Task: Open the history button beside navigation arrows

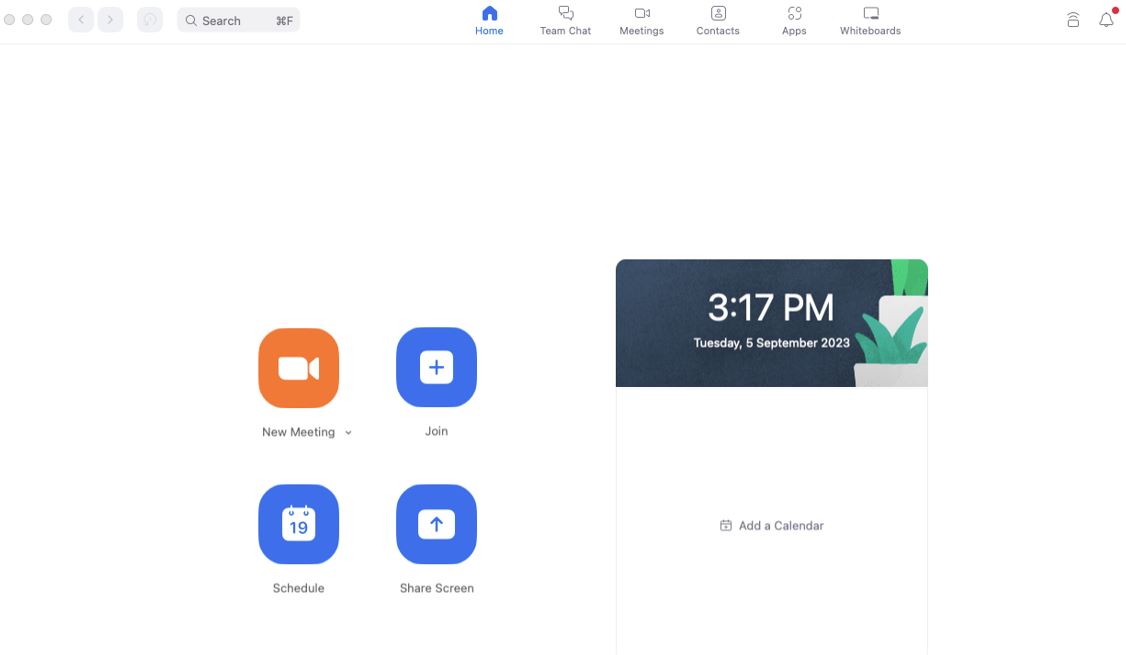Action: coord(150,20)
